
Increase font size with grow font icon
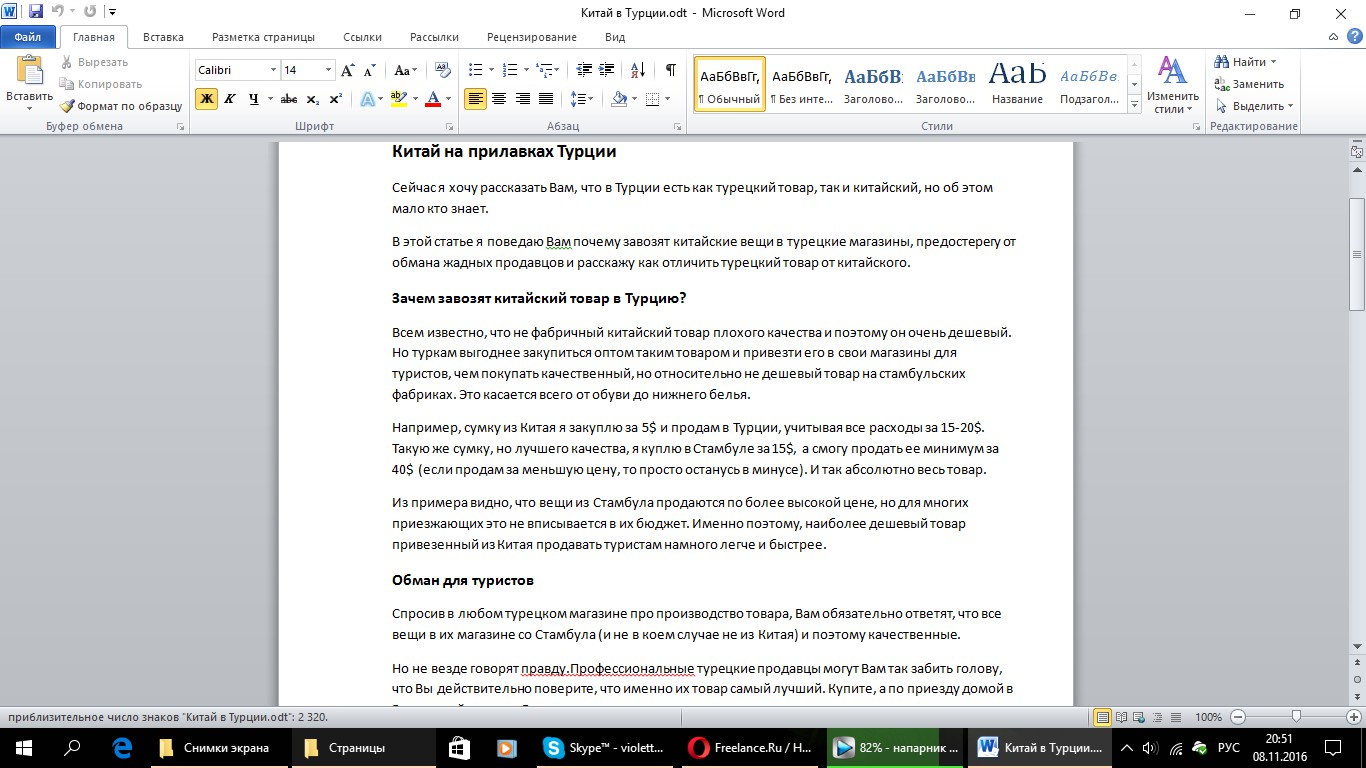(348, 70)
